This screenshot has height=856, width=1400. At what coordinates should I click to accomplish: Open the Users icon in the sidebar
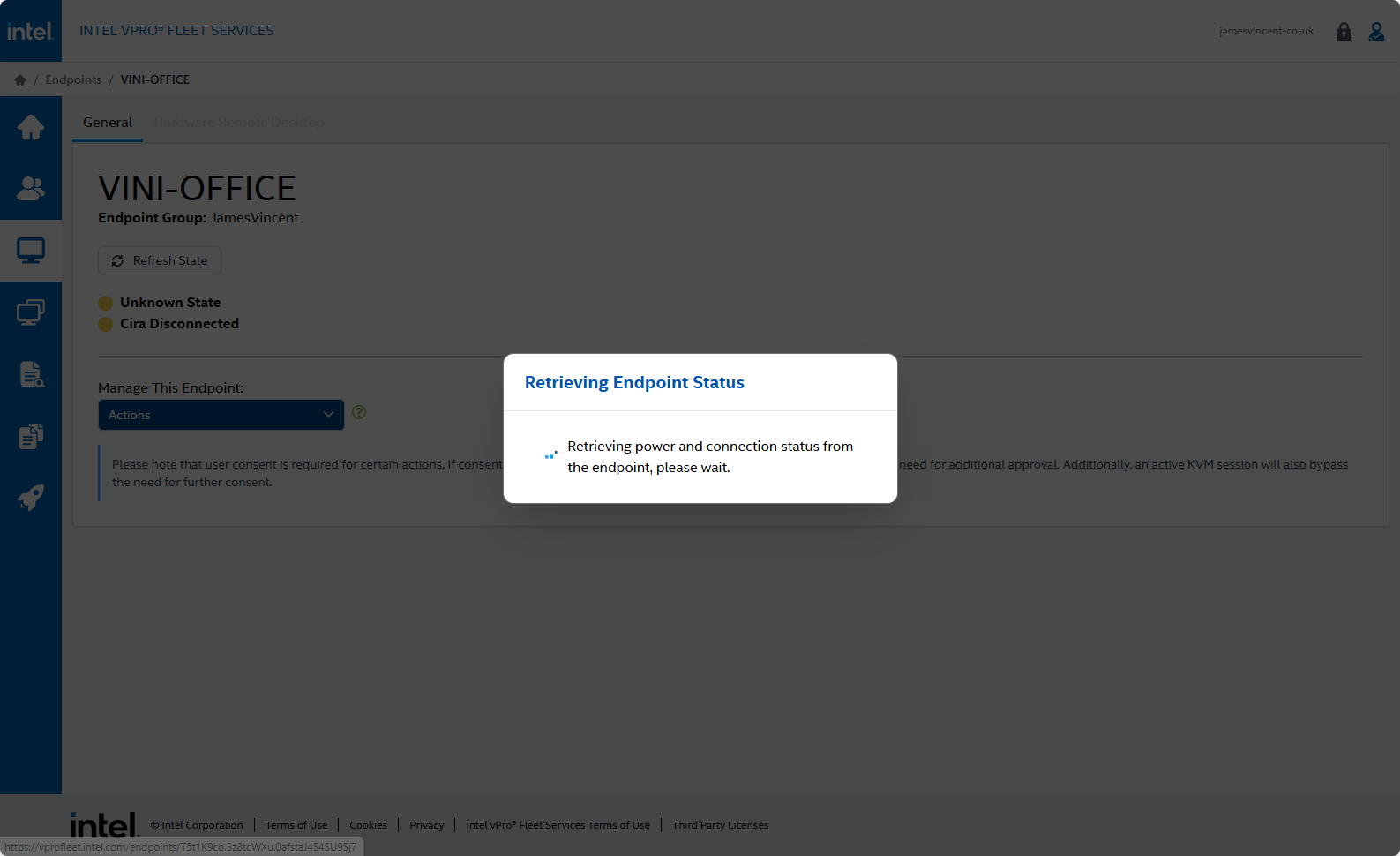click(x=31, y=188)
